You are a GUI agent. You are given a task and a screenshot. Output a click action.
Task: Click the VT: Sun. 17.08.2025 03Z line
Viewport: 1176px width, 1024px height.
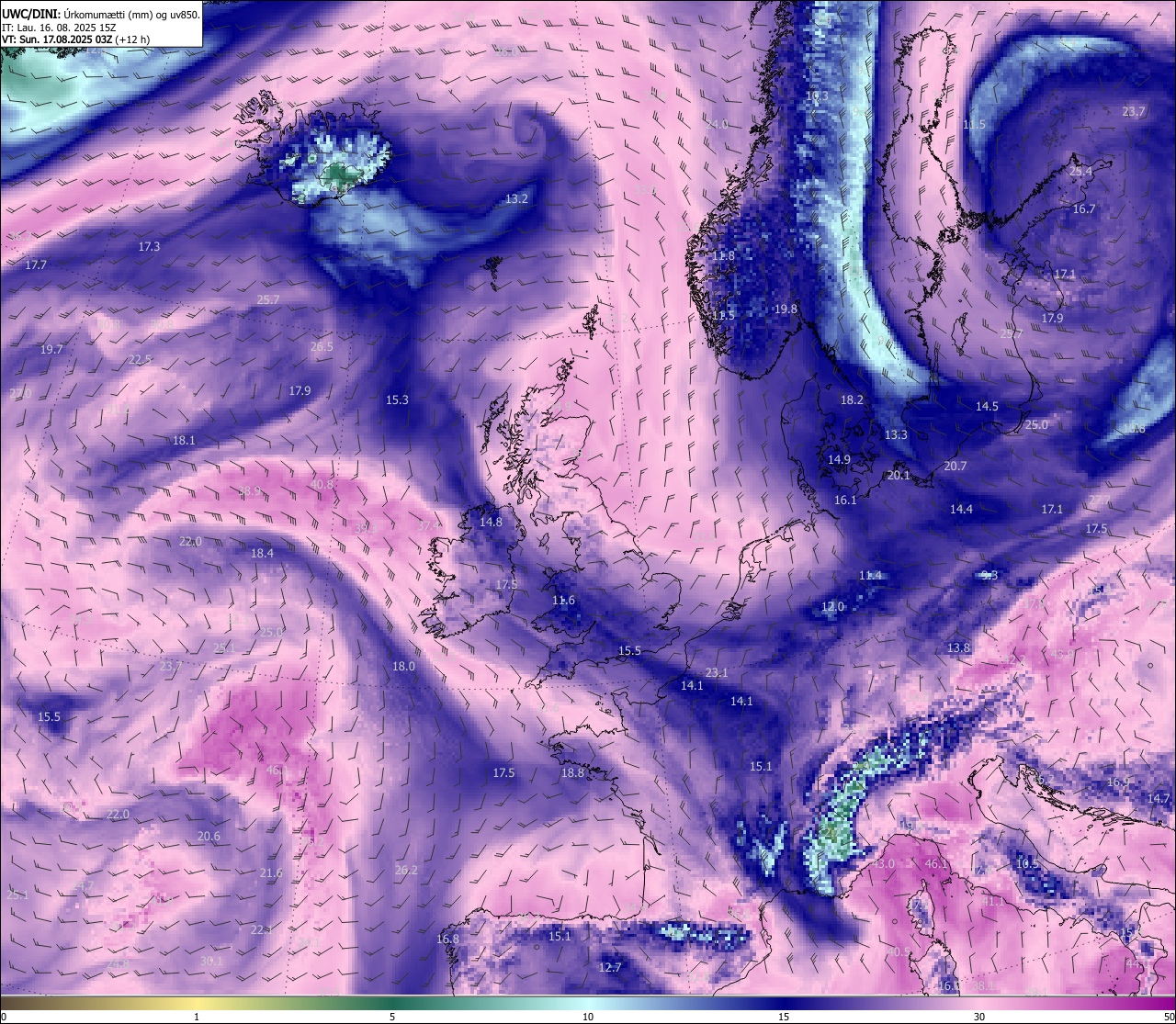point(76,39)
